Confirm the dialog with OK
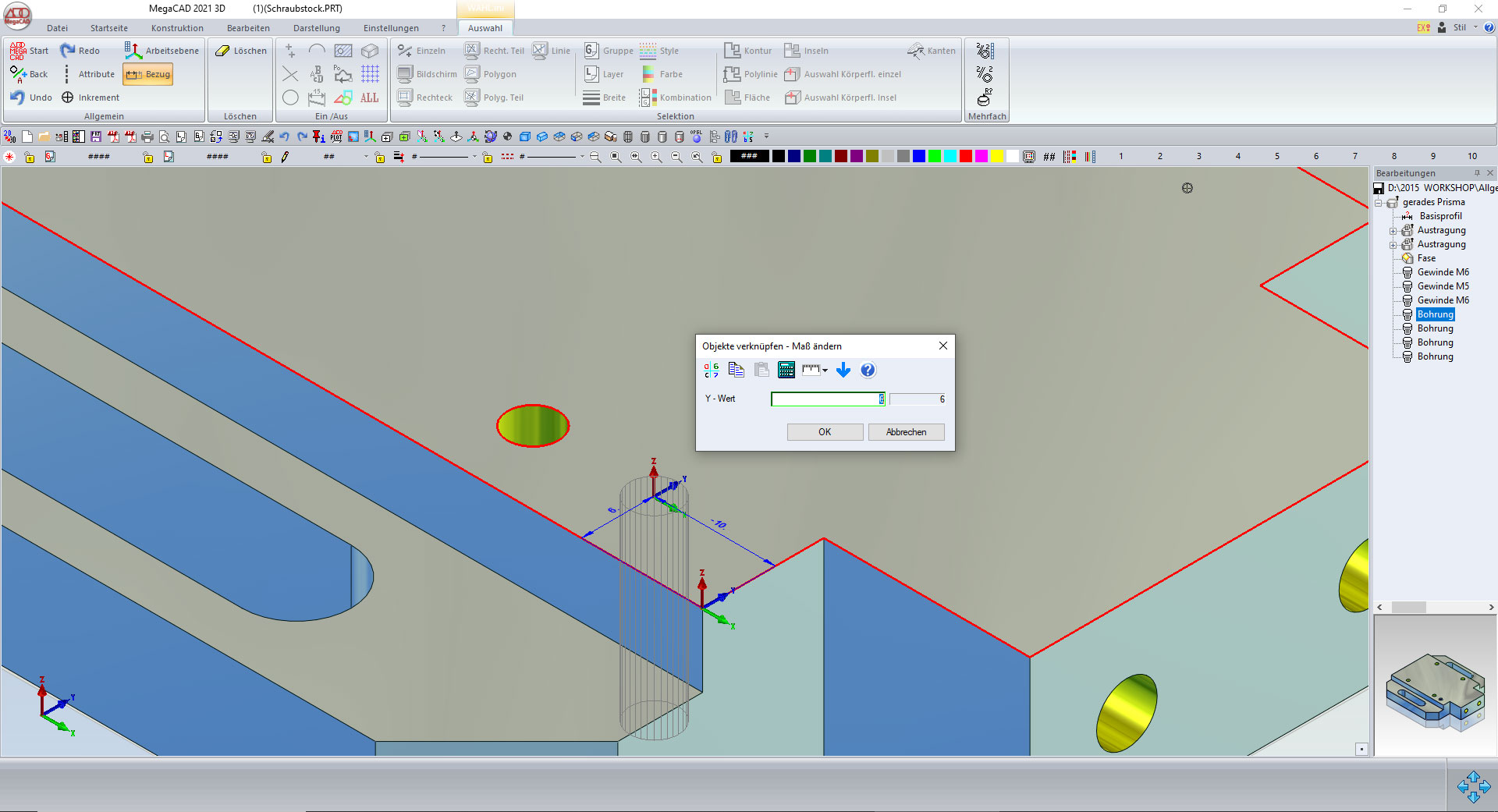This screenshot has height=812, width=1498. click(825, 432)
